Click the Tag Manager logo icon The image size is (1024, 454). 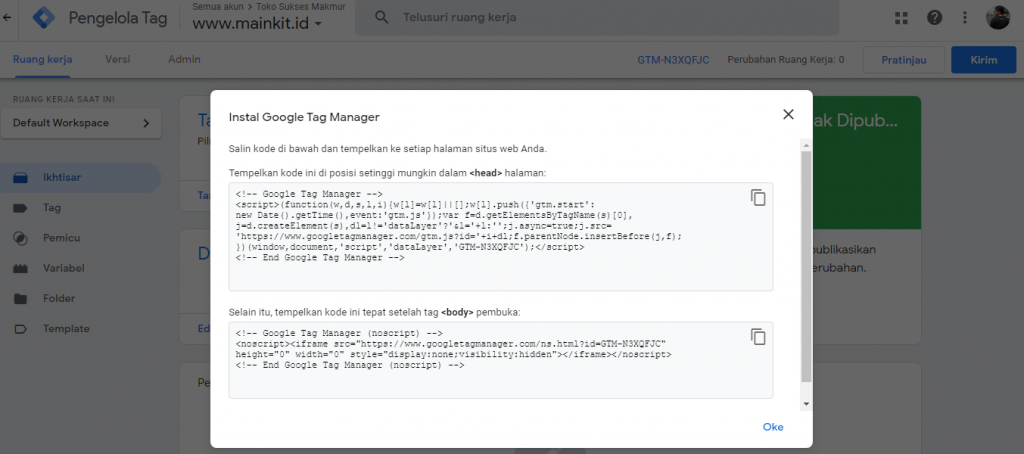pos(44,18)
